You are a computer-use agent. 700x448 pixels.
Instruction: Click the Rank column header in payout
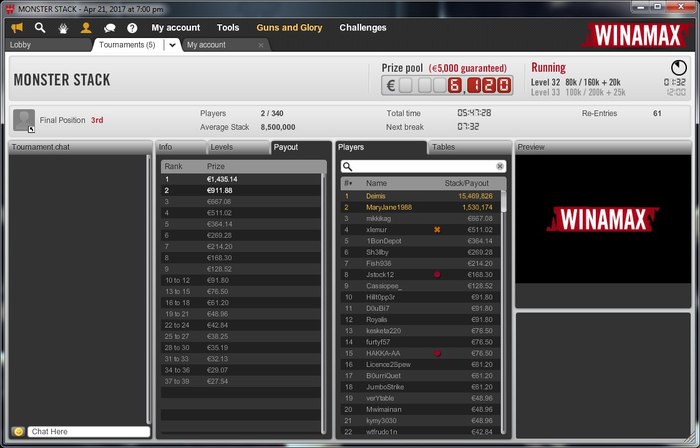(173, 166)
